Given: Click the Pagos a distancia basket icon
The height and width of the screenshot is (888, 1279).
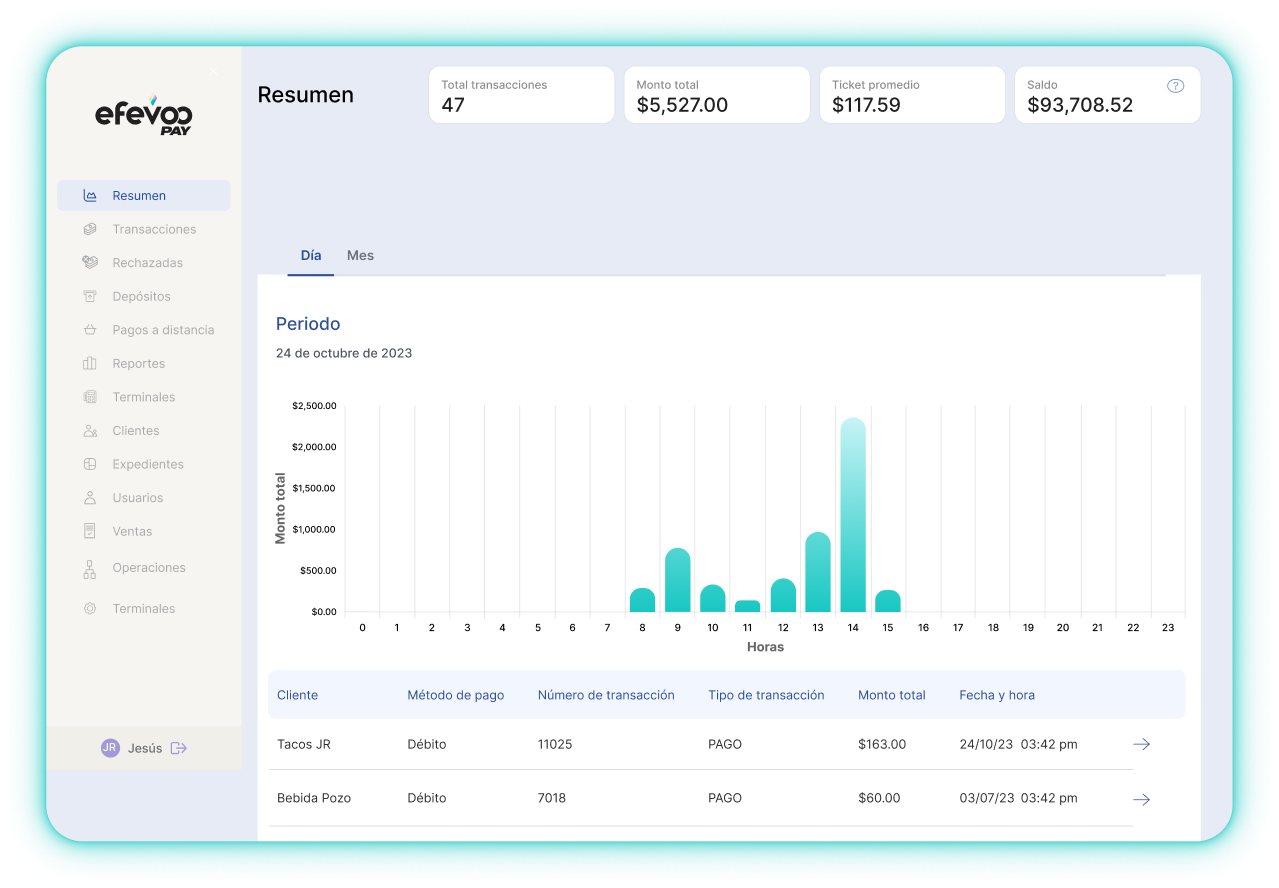Looking at the screenshot, I should (90, 330).
